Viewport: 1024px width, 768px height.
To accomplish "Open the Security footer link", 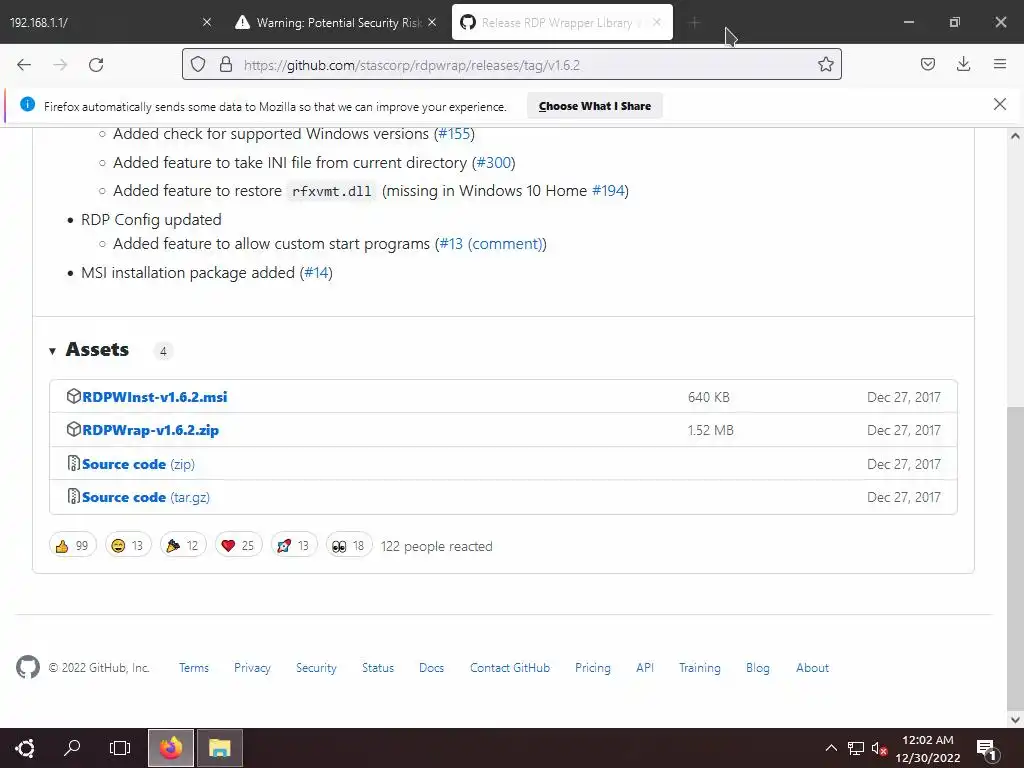I will pos(316,668).
